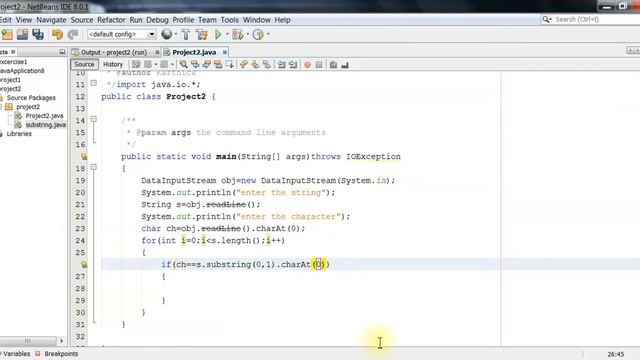Image resolution: width=640 pixels, height=360 pixels.
Task: Open the Run Project dropdown arrow
Action: 227,35
